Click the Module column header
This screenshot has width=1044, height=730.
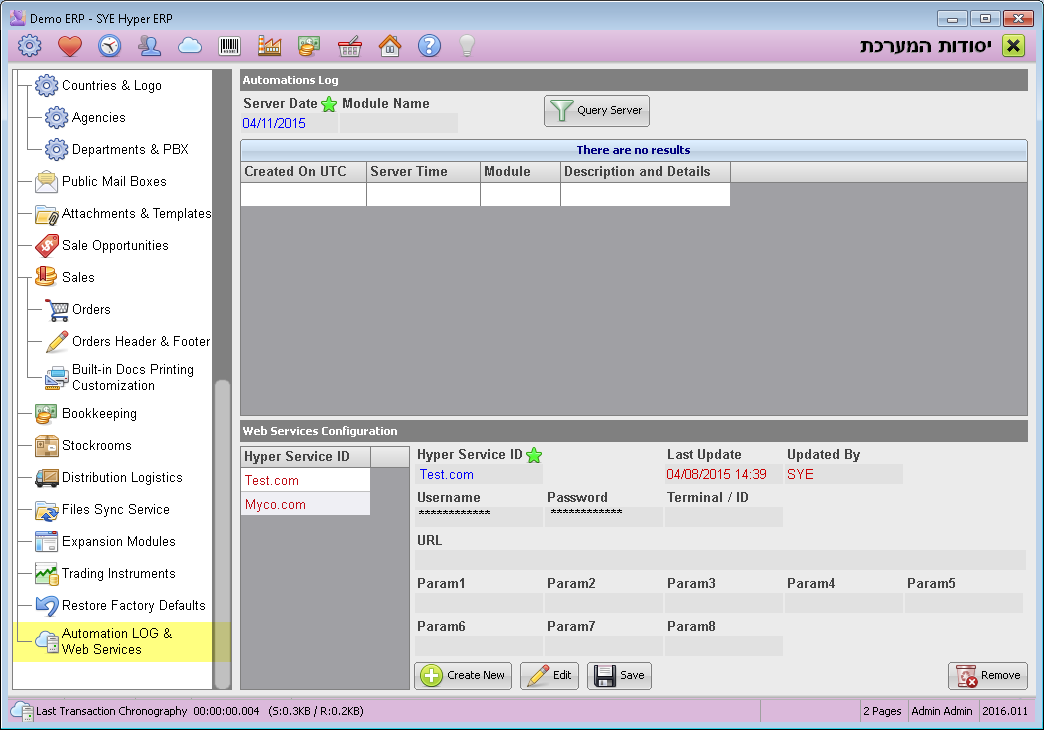tap(521, 171)
